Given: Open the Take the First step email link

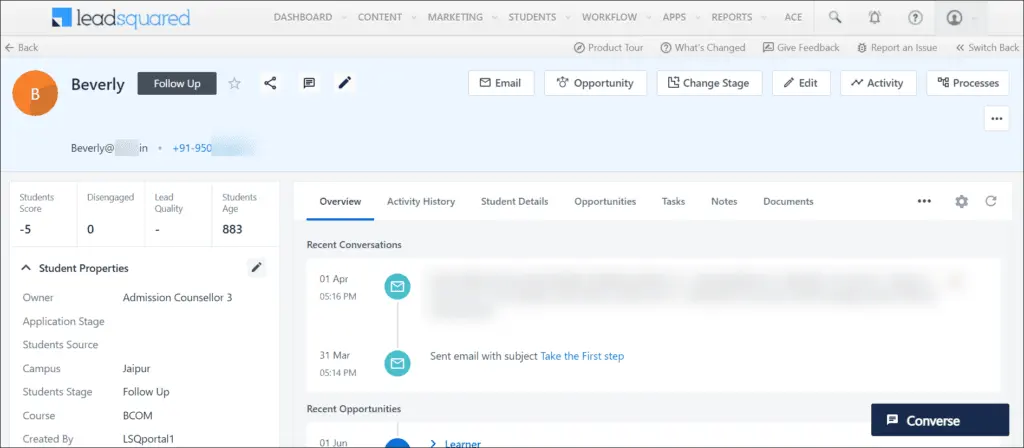Looking at the screenshot, I should click(582, 356).
